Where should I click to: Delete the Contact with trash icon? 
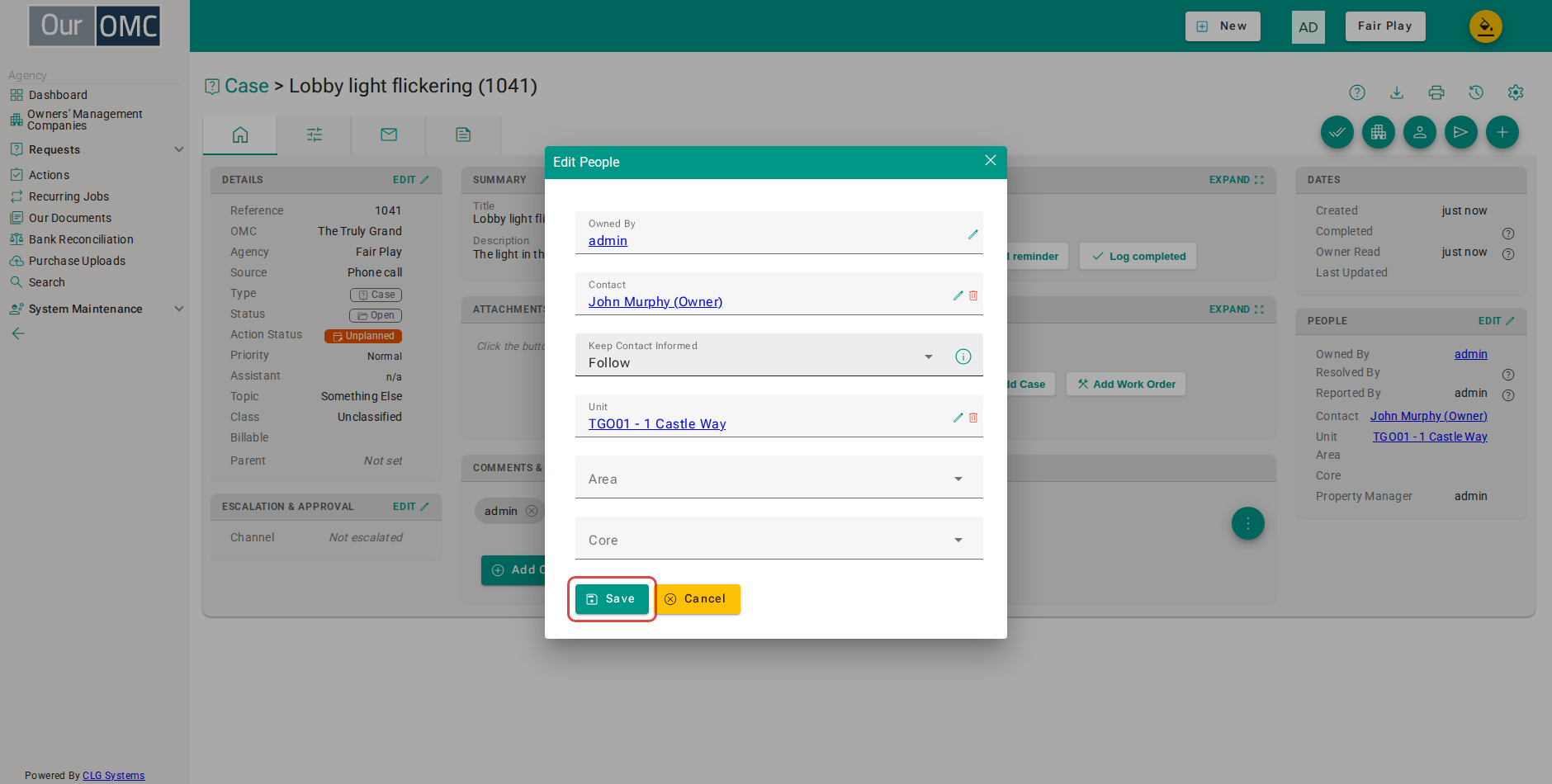point(973,295)
